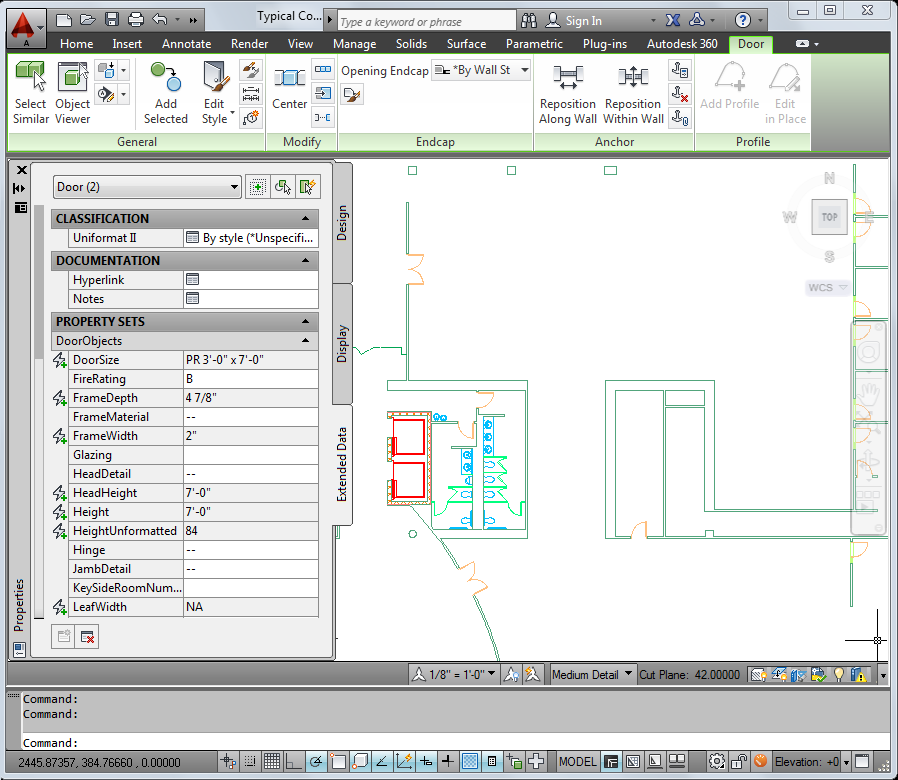Collapse the DOCUMENTATION section
This screenshot has height=780, width=898.
tap(305, 260)
